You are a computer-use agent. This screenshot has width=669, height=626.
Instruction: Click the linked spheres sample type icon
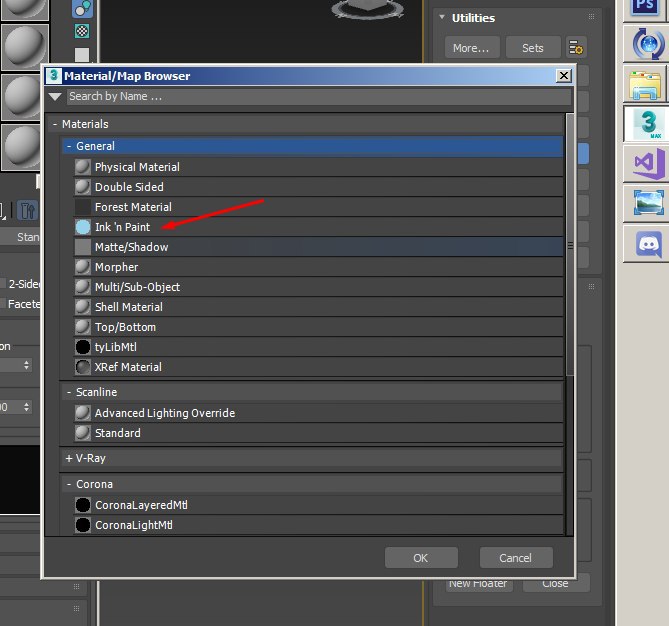[x=82, y=8]
